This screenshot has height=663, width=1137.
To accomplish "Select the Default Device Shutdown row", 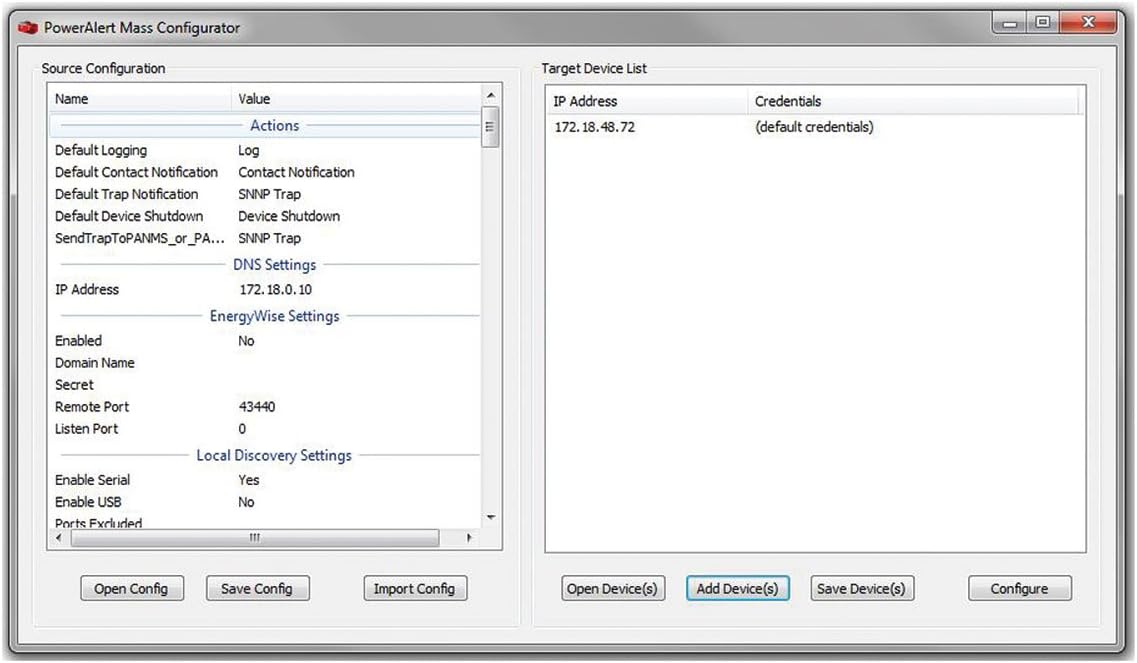I will pyautogui.click(x=265, y=216).
